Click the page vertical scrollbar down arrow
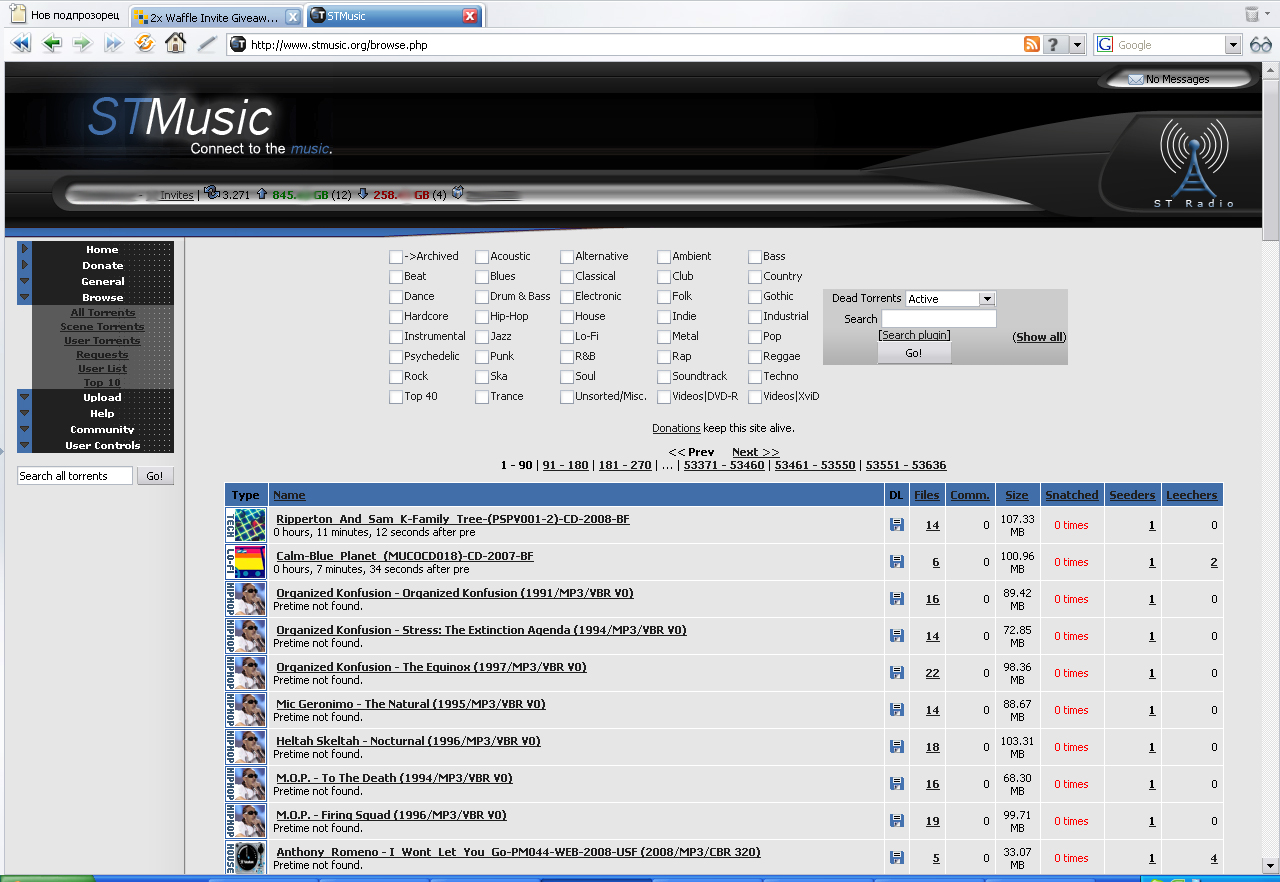Screen dimensions: 1280x882 tap(1270, 865)
